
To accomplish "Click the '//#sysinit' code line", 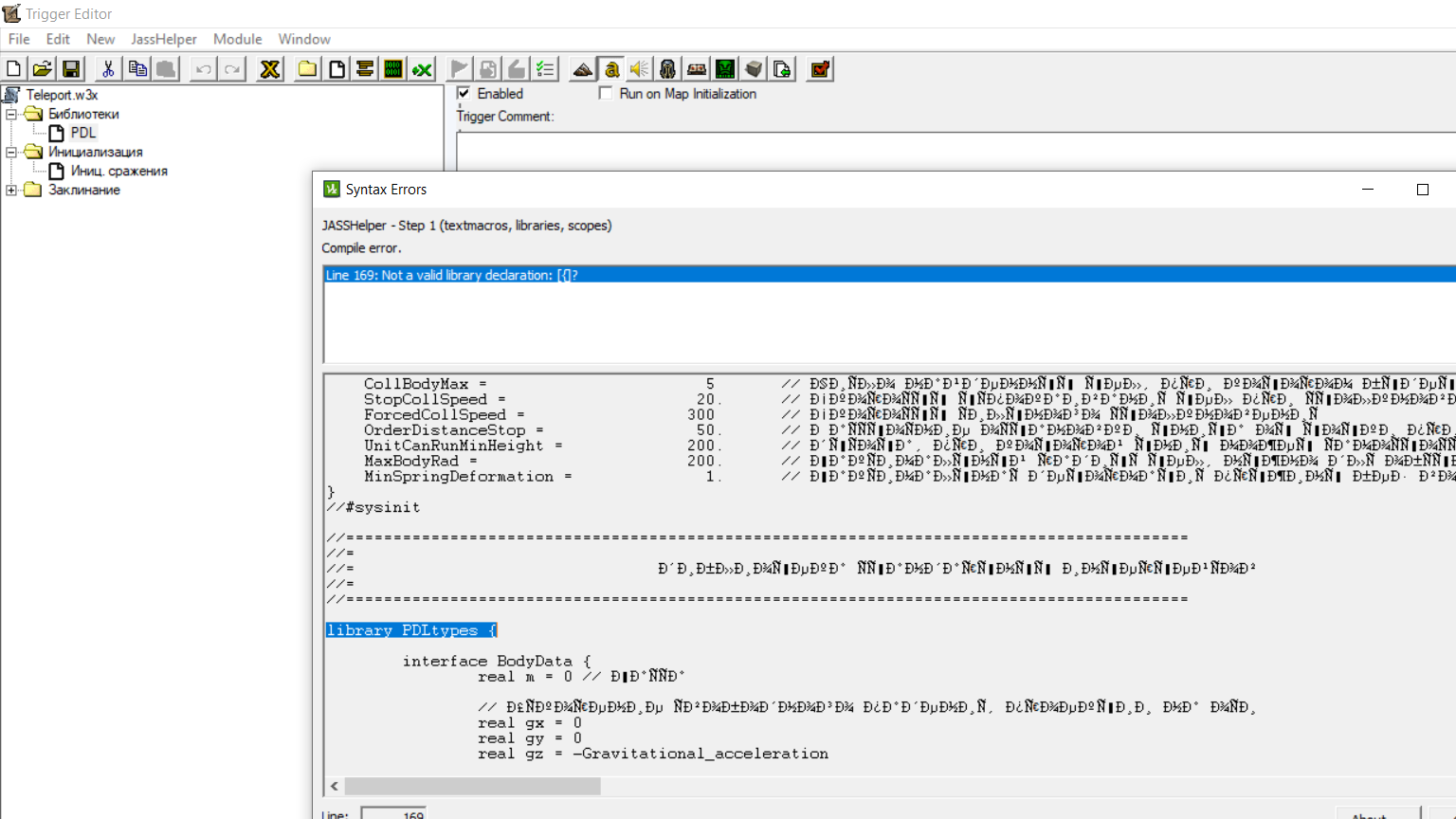I will (373, 507).
